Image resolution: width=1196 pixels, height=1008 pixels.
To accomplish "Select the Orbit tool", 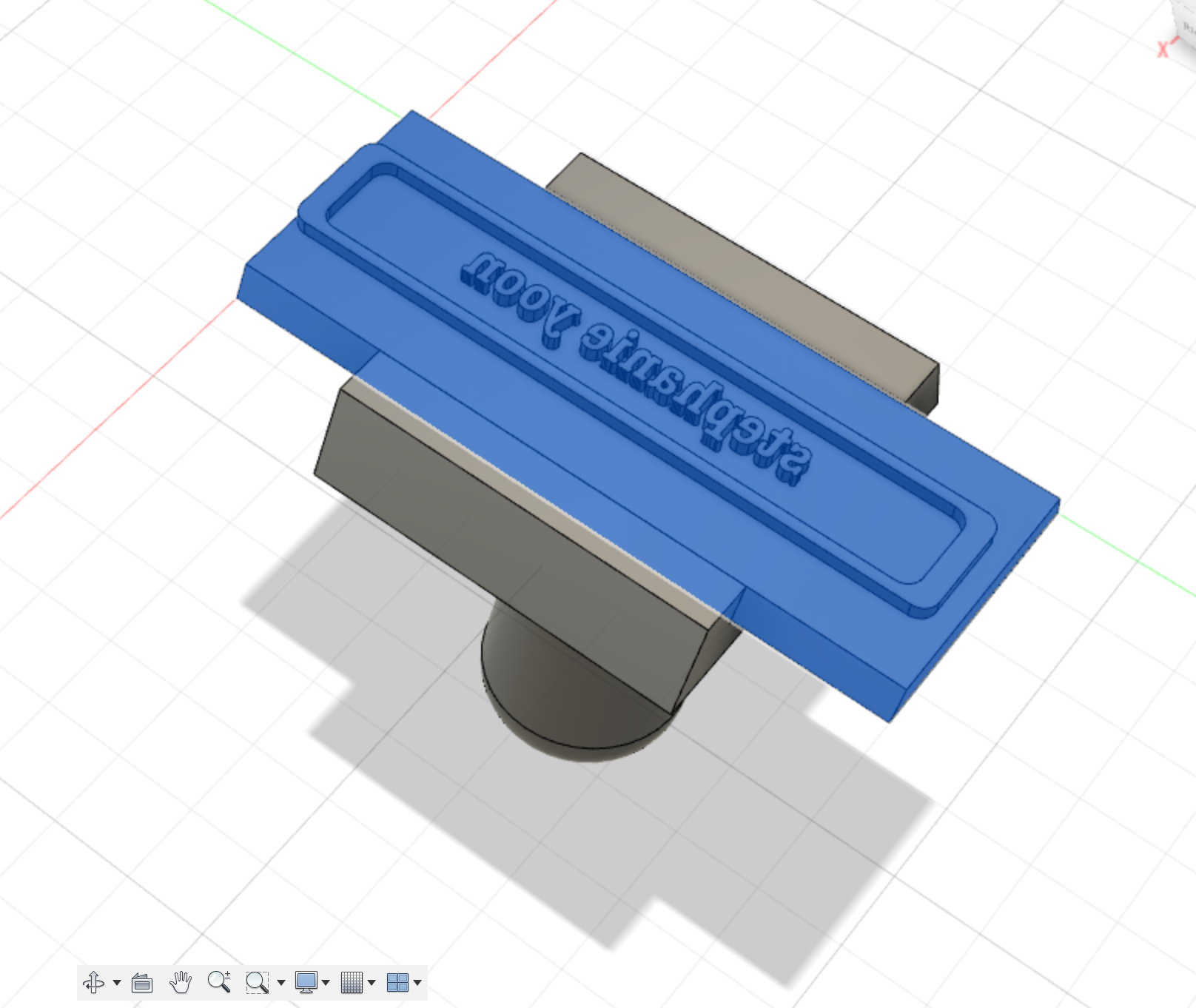I will coord(94,982).
